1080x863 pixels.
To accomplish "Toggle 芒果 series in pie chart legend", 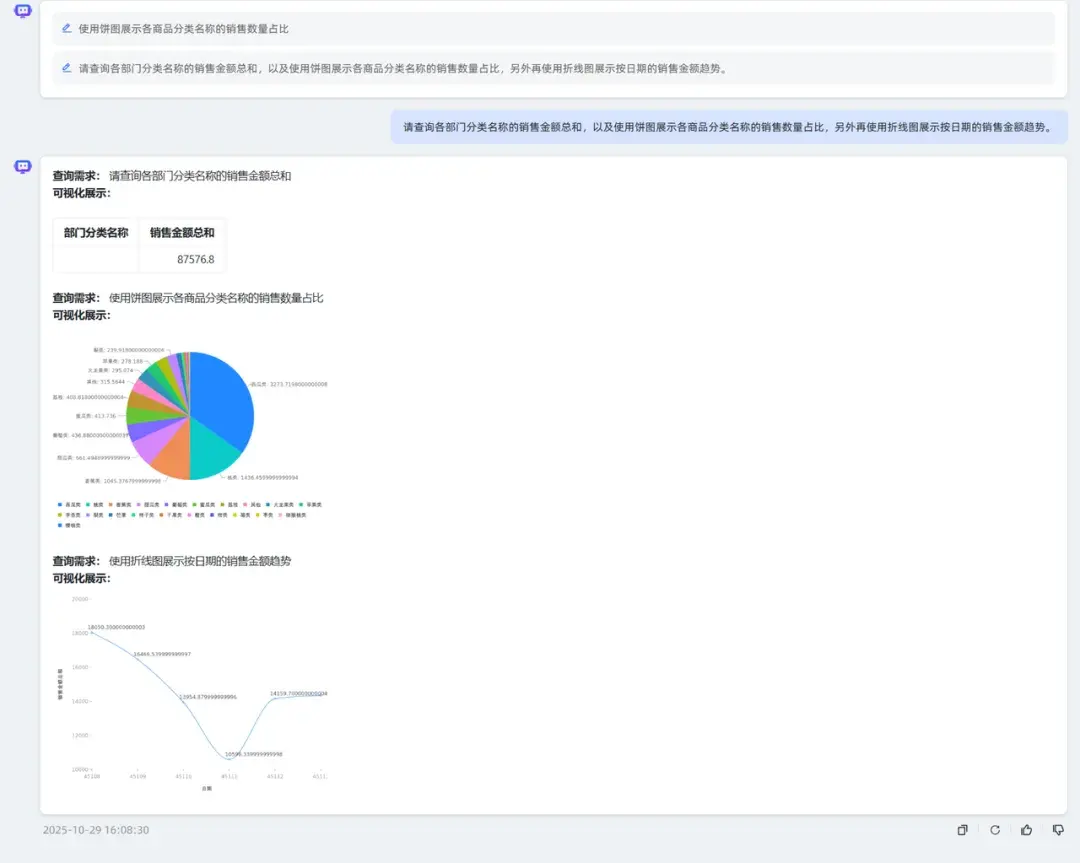I will pos(118,514).
